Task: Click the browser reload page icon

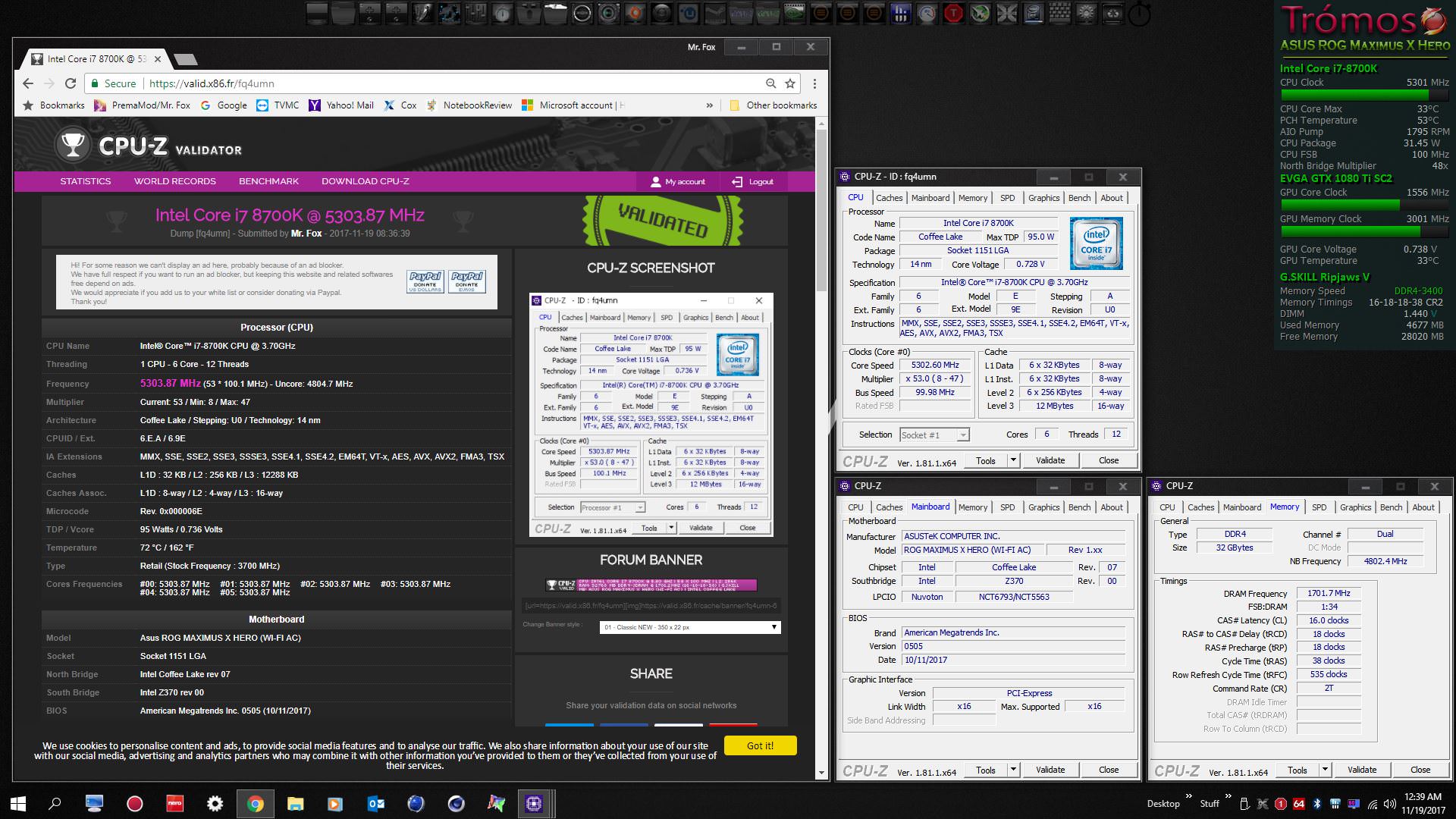Action: (71, 83)
